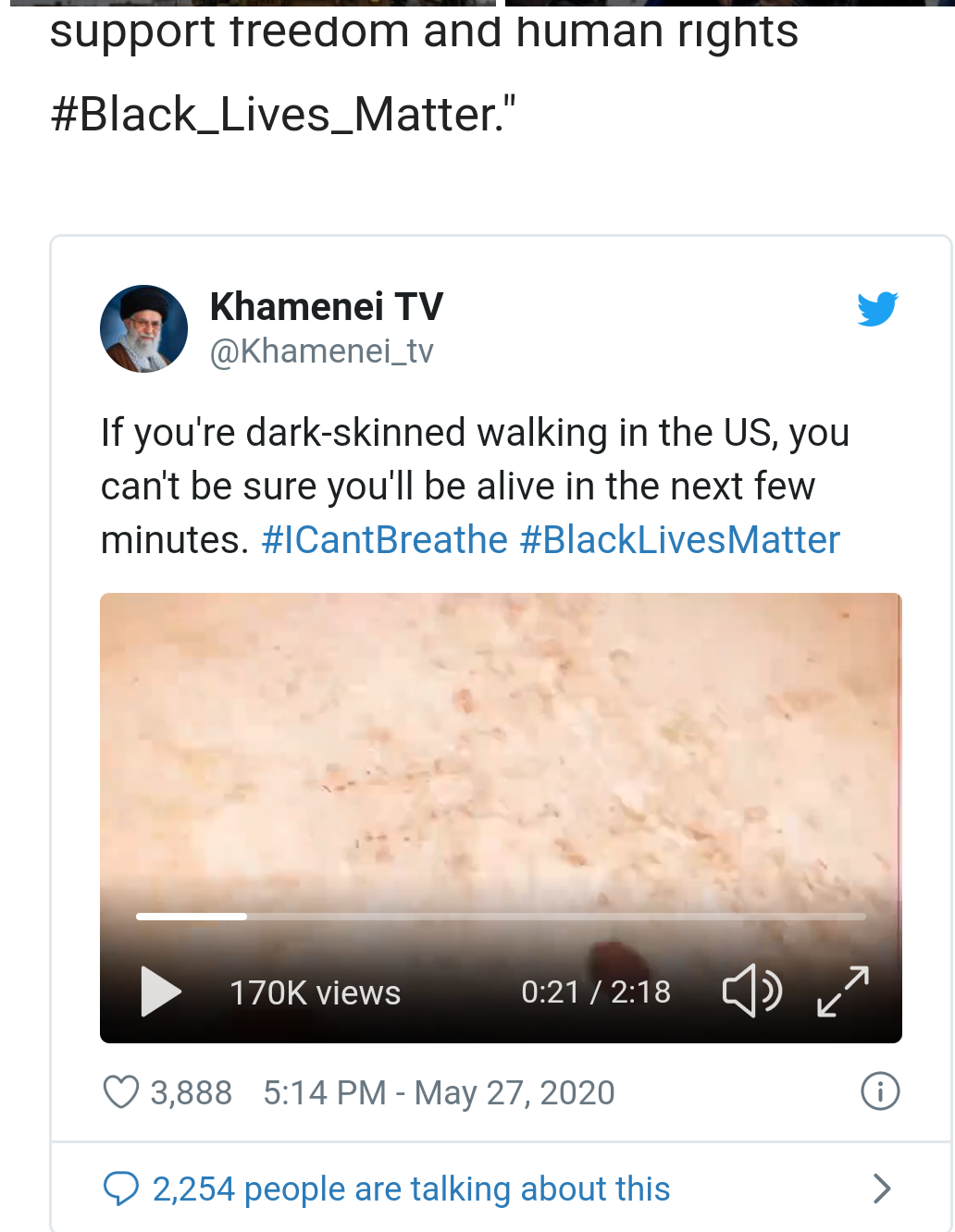
Task: Like the tweet with heart icon
Action: pos(121,1092)
